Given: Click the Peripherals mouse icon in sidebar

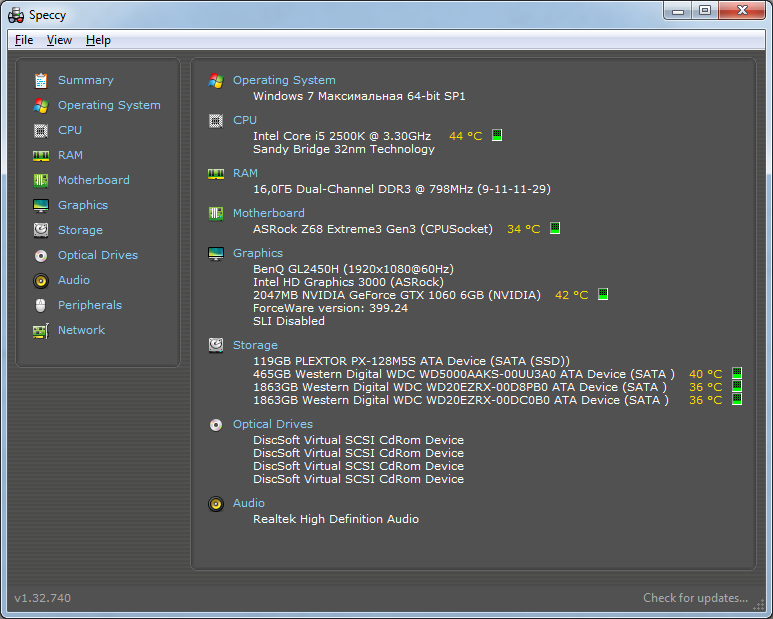Looking at the screenshot, I should click(41, 306).
